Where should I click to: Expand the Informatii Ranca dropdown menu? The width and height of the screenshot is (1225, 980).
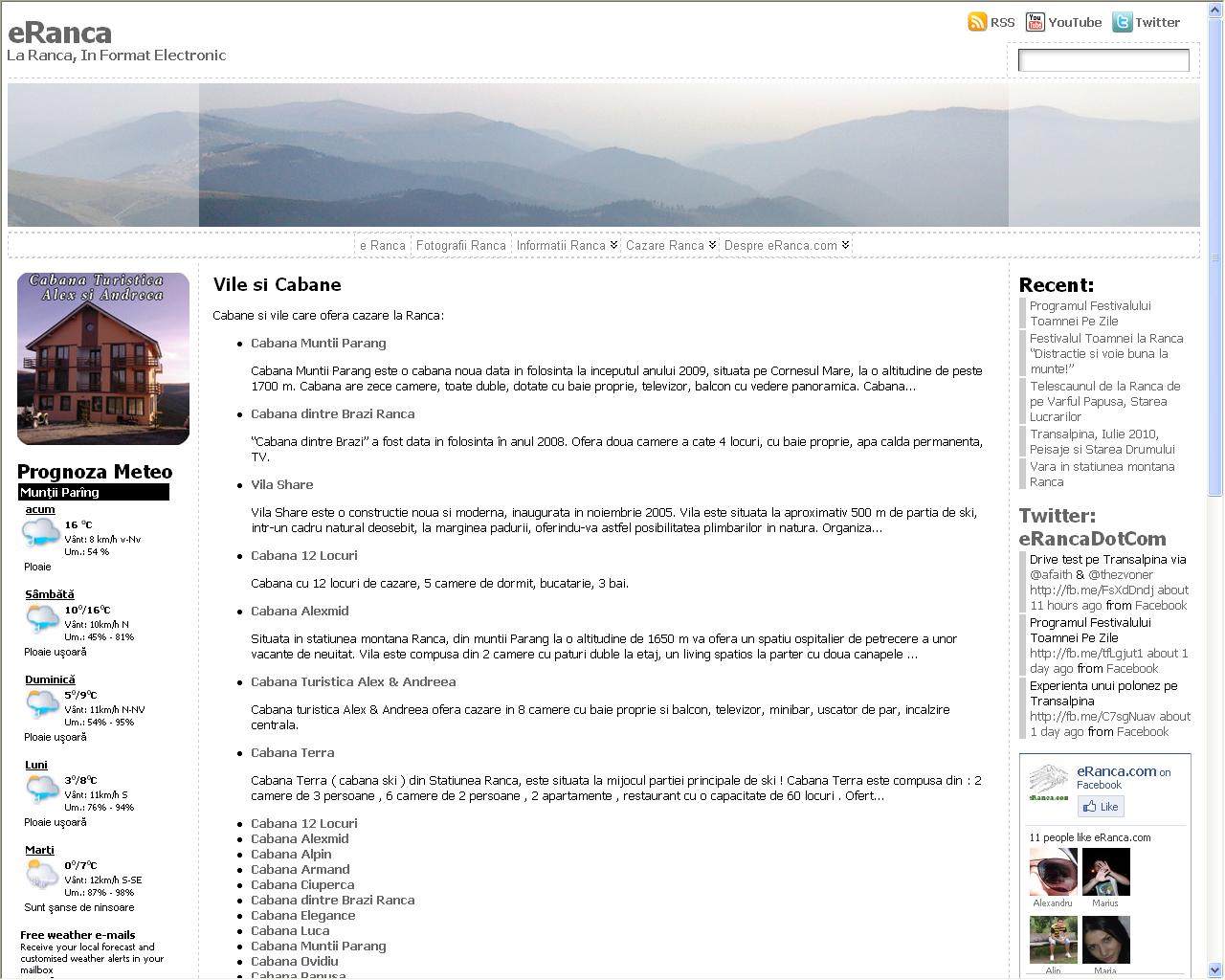point(568,245)
